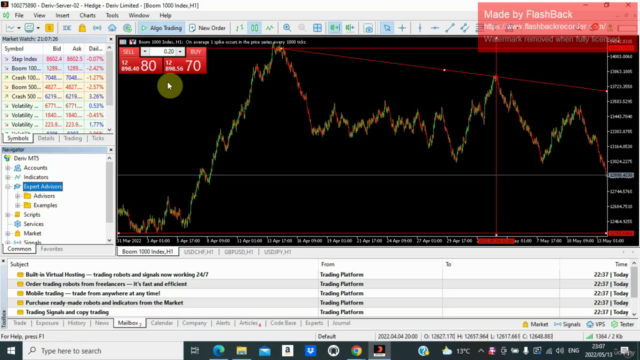The width and height of the screenshot is (640, 360).
Task: Click the 0.20 volume input field
Action: coord(162,52)
